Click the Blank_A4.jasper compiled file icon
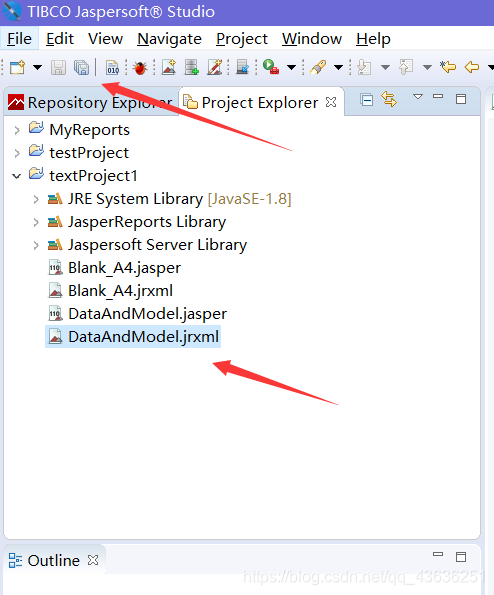 (x=55, y=268)
